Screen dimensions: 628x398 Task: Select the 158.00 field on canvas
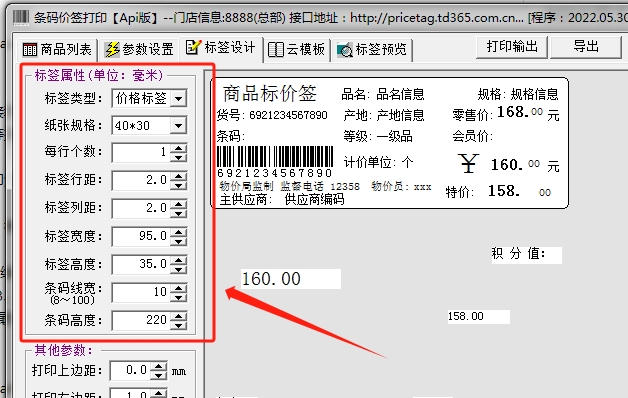pos(479,316)
